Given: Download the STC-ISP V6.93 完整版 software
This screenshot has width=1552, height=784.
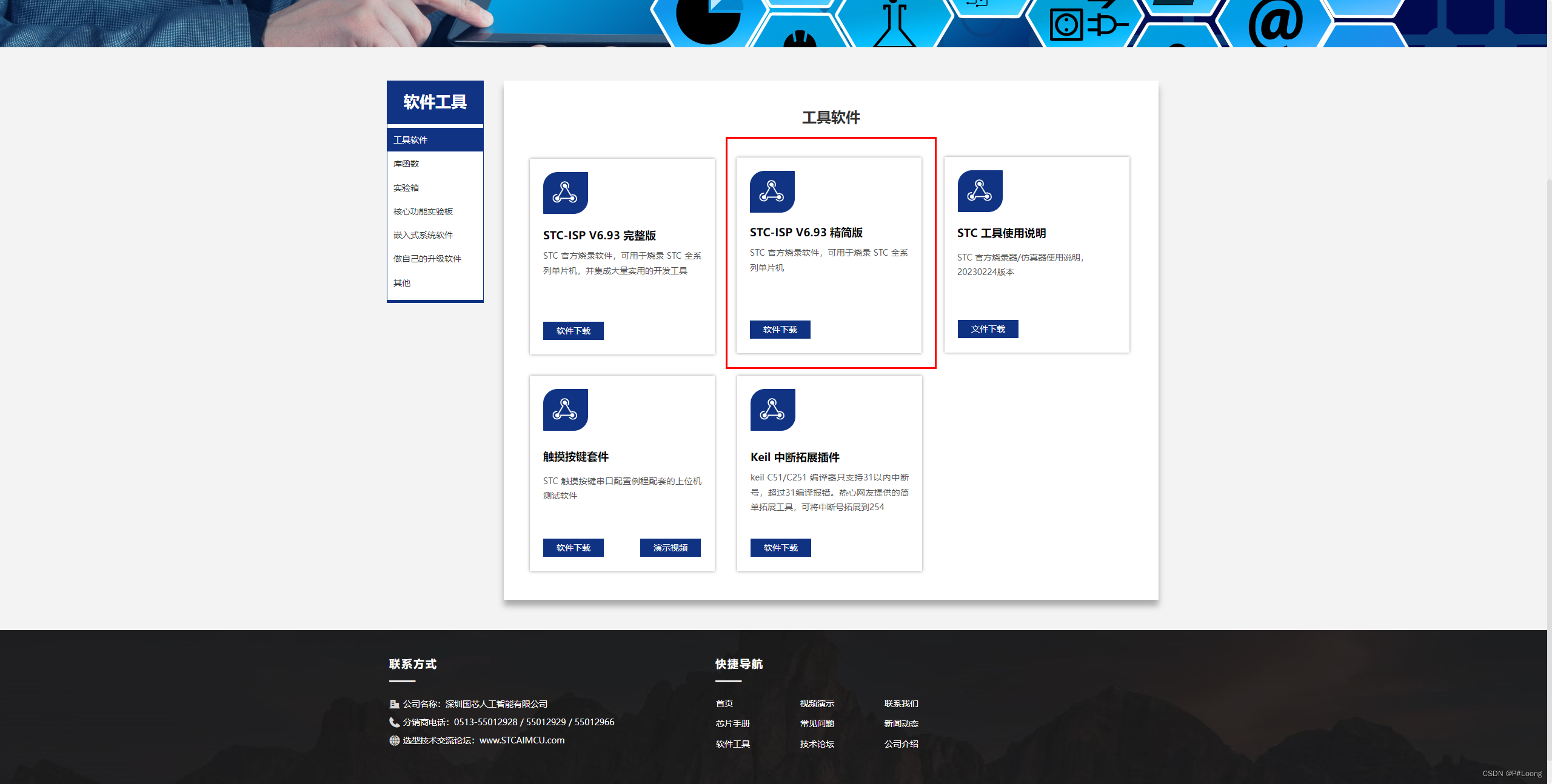Looking at the screenshot, I should [x=573, y=331].
